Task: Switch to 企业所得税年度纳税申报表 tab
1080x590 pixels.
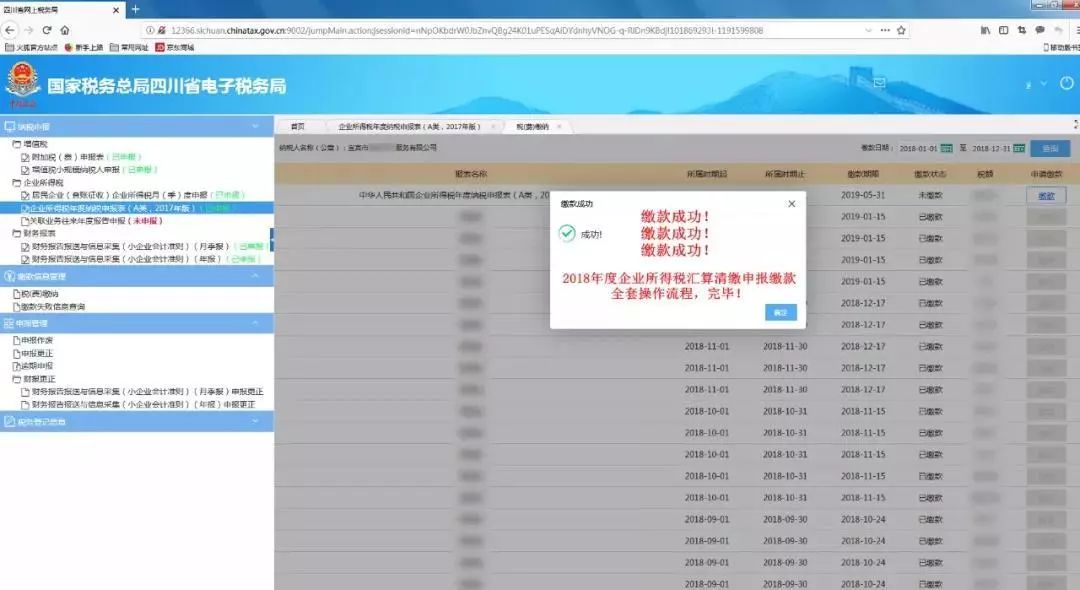Action: tap(409, 127)
